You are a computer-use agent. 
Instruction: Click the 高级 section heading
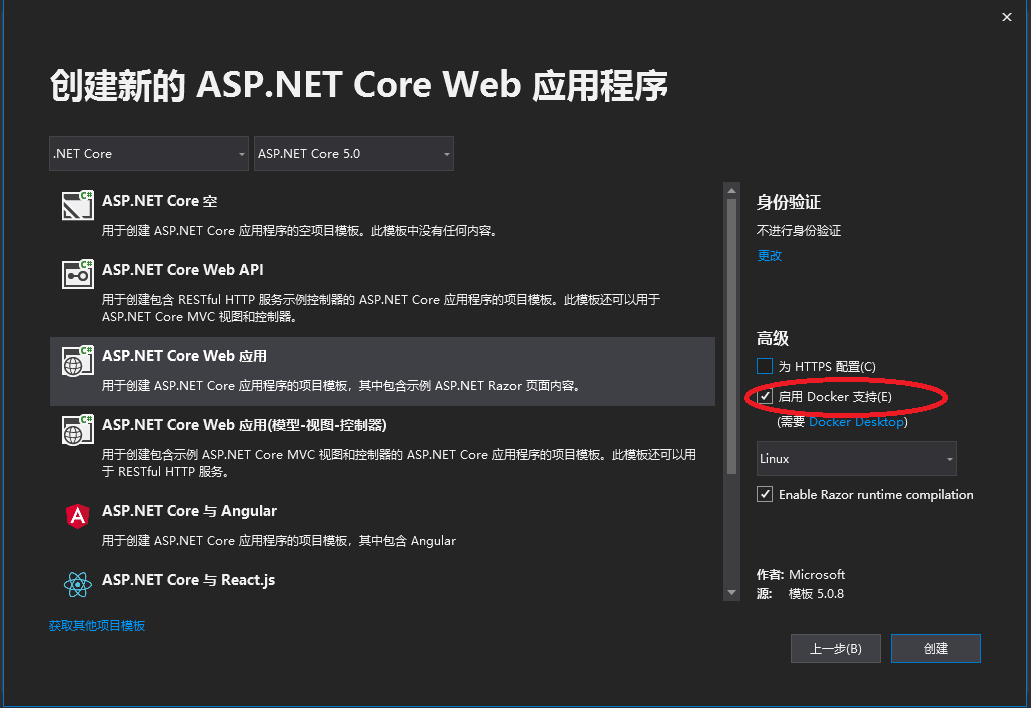(773, 339)
